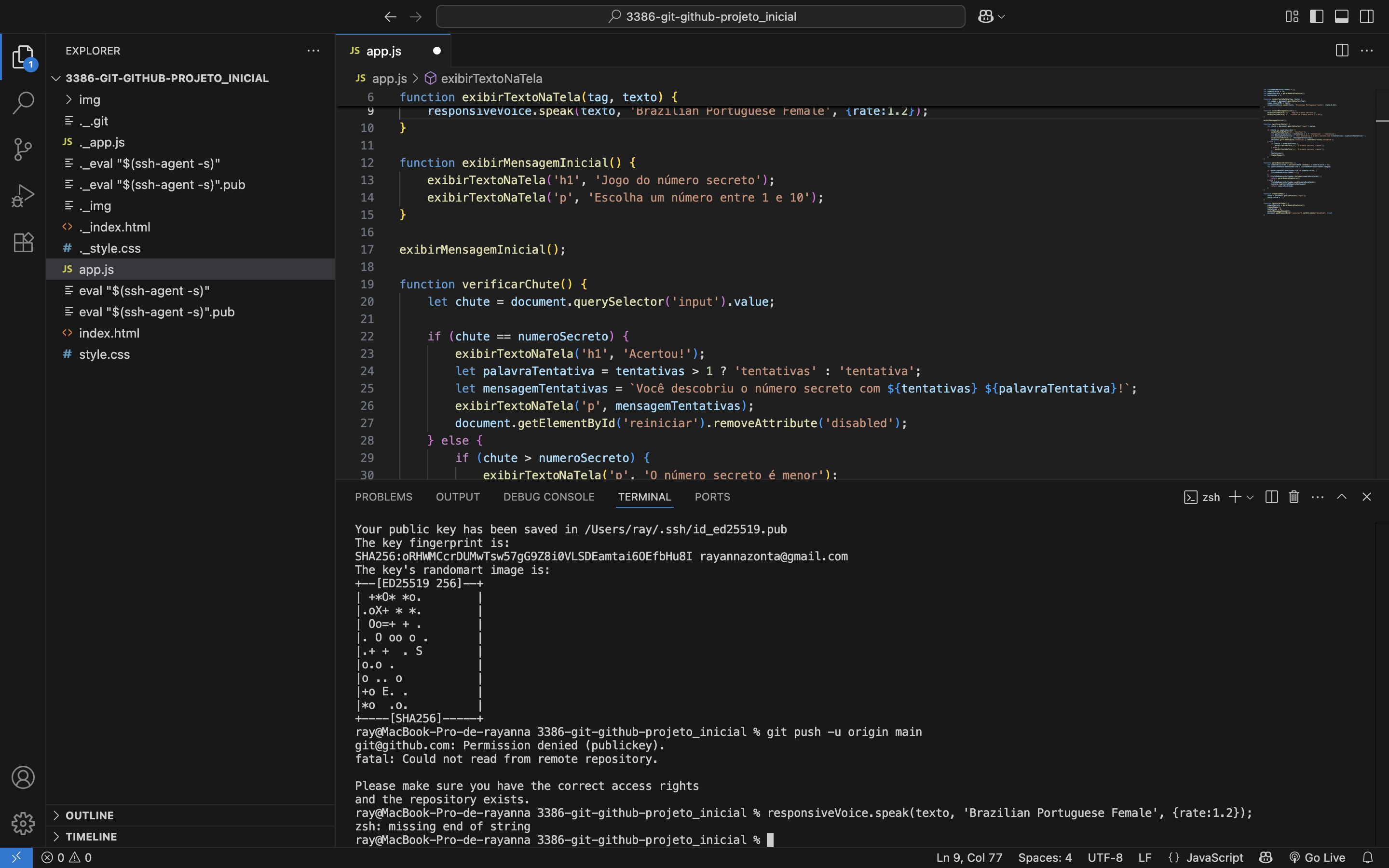
Task: Click Go Live in status bar
Action: tap(1317, 857)
